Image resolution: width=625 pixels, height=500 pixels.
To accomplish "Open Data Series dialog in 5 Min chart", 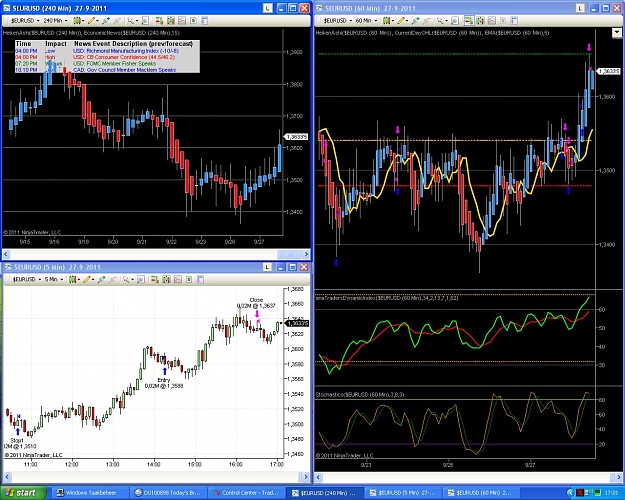I will pyautogui.click(x=166, y=279).
